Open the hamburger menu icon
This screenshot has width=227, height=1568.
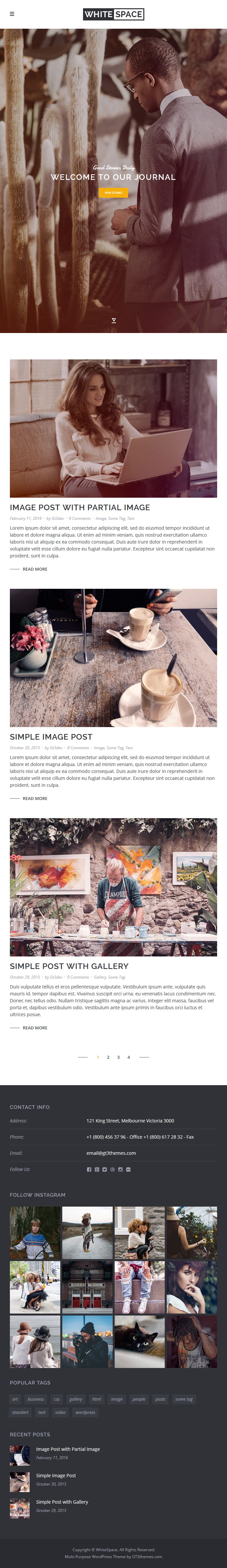12,14
